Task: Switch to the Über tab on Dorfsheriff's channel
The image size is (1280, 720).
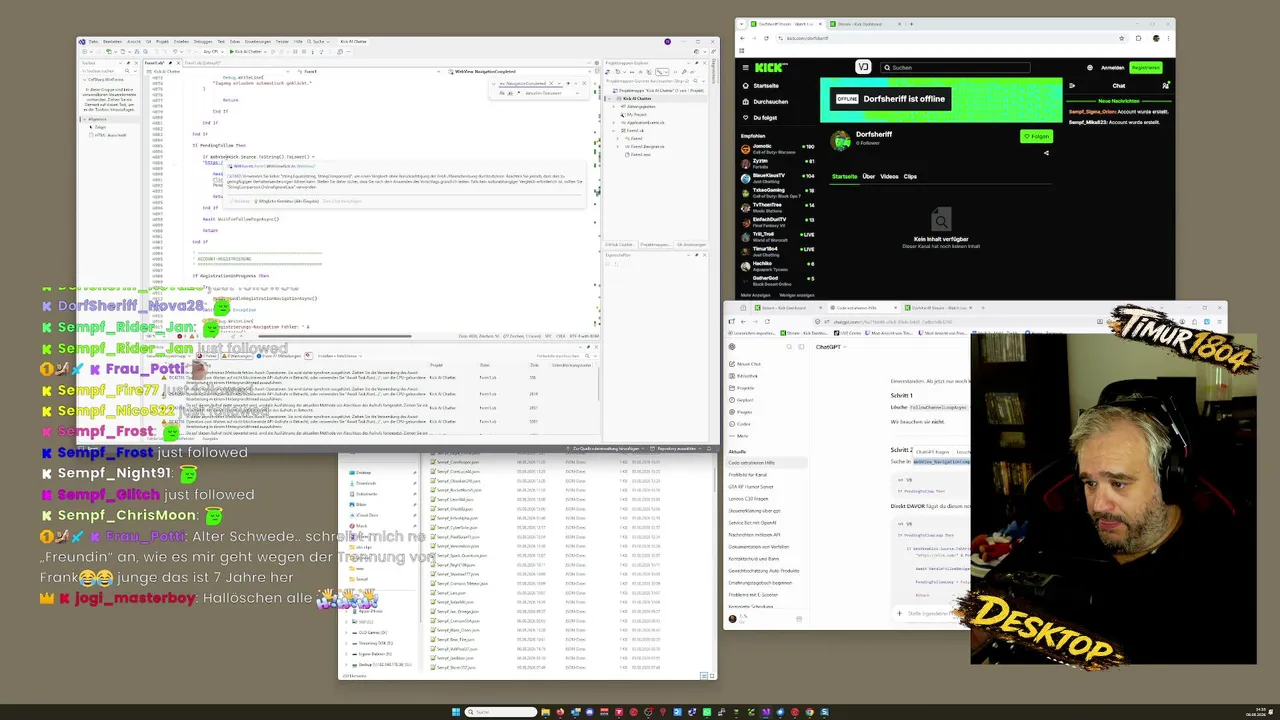Action: (869, 176)
